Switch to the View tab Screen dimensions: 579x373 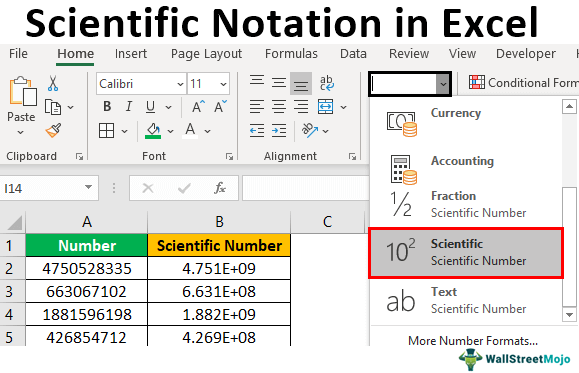point(462,54)
